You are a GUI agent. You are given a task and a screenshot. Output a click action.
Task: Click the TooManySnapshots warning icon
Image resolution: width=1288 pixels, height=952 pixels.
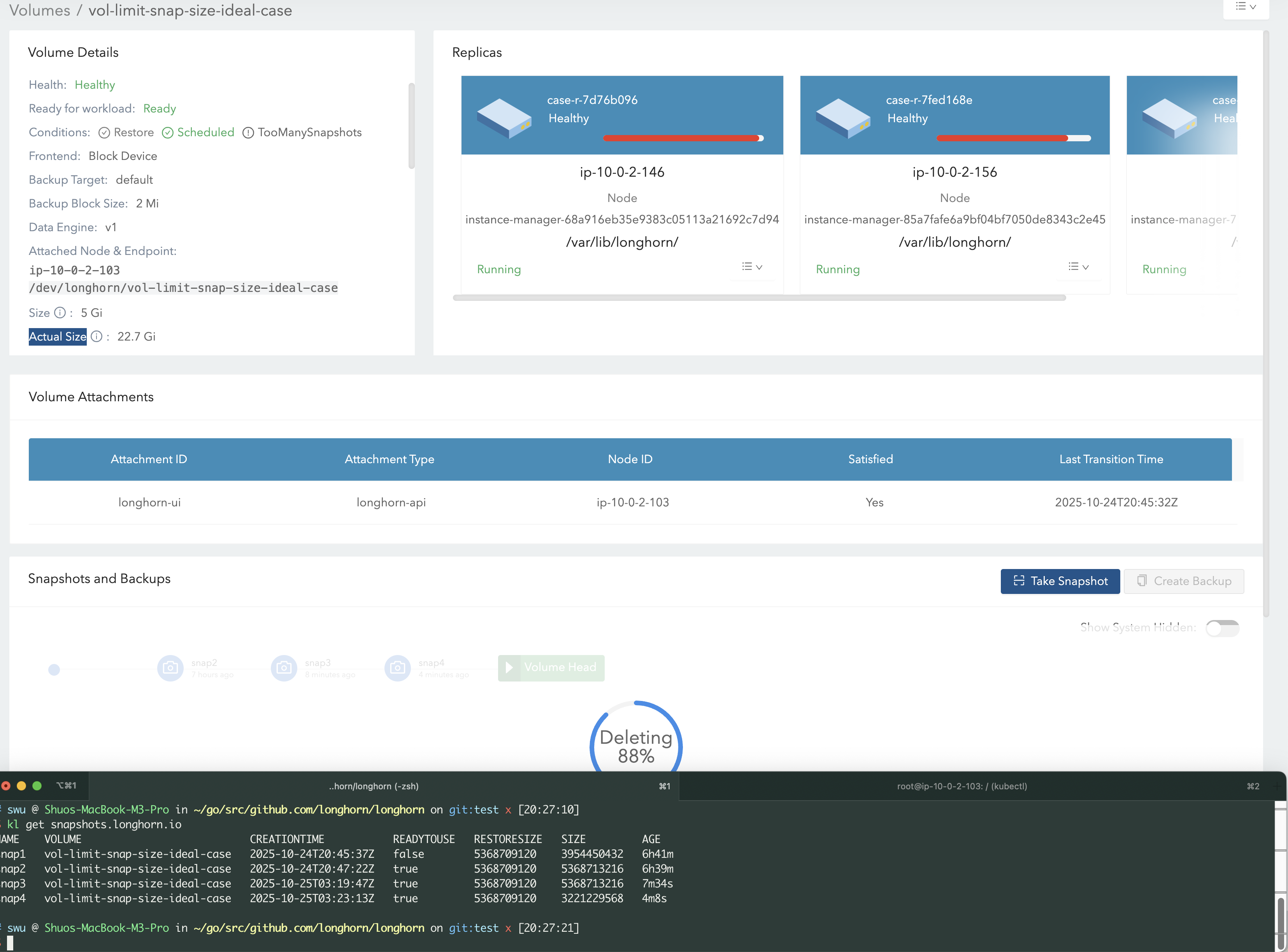point(248,133)
